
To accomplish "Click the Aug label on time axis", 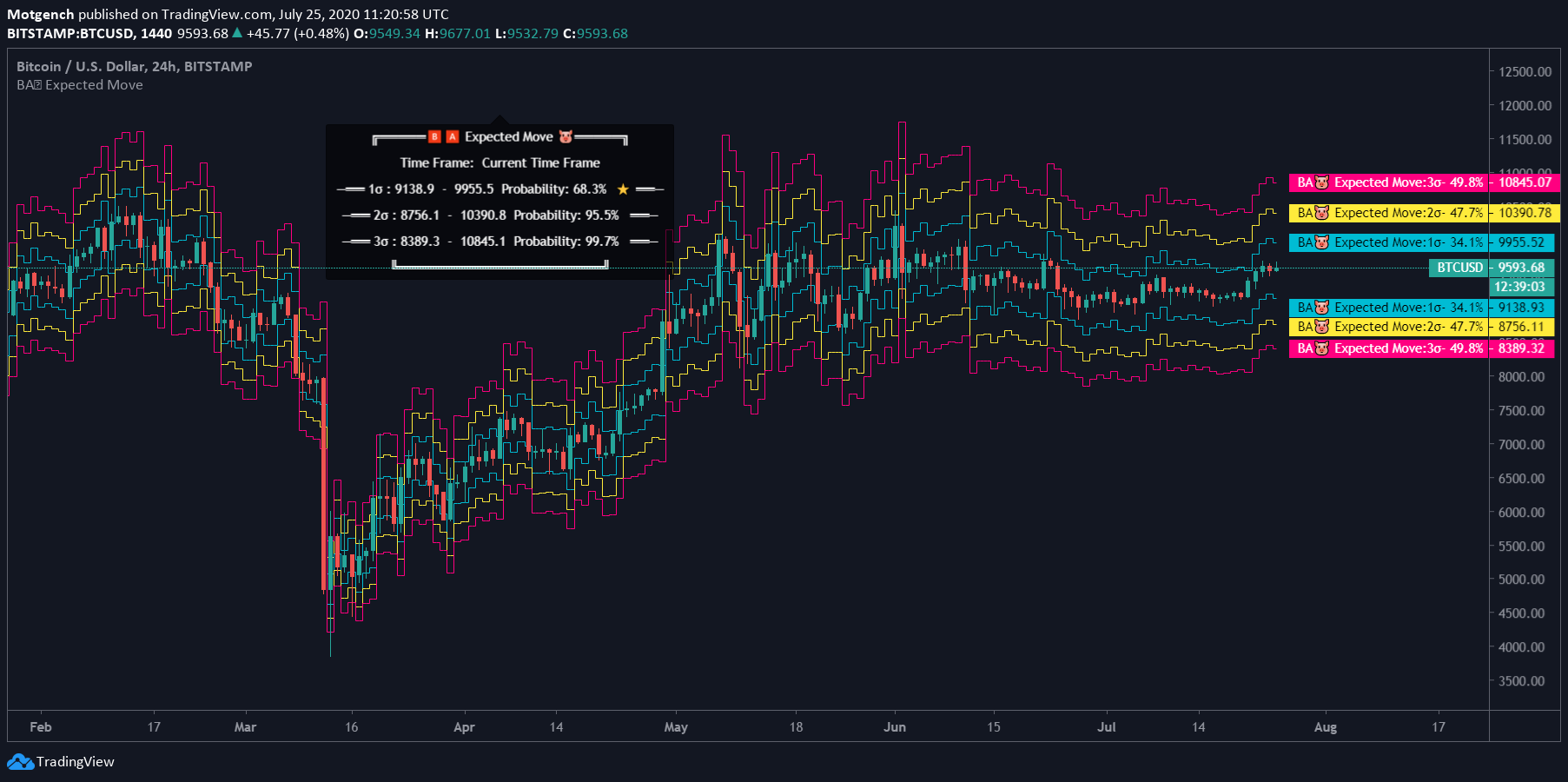I will [x=1326, y=727].
